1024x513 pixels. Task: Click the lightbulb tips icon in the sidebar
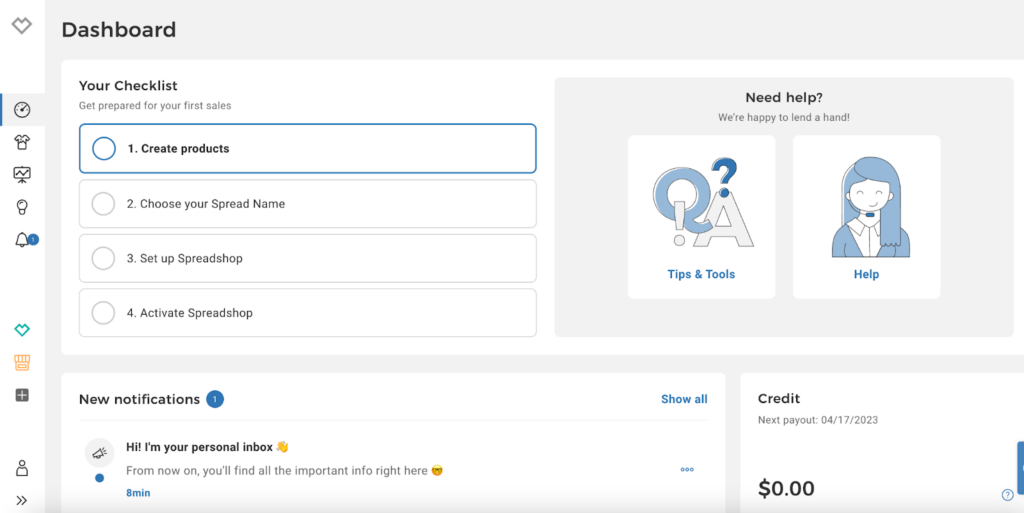[22, 207]
